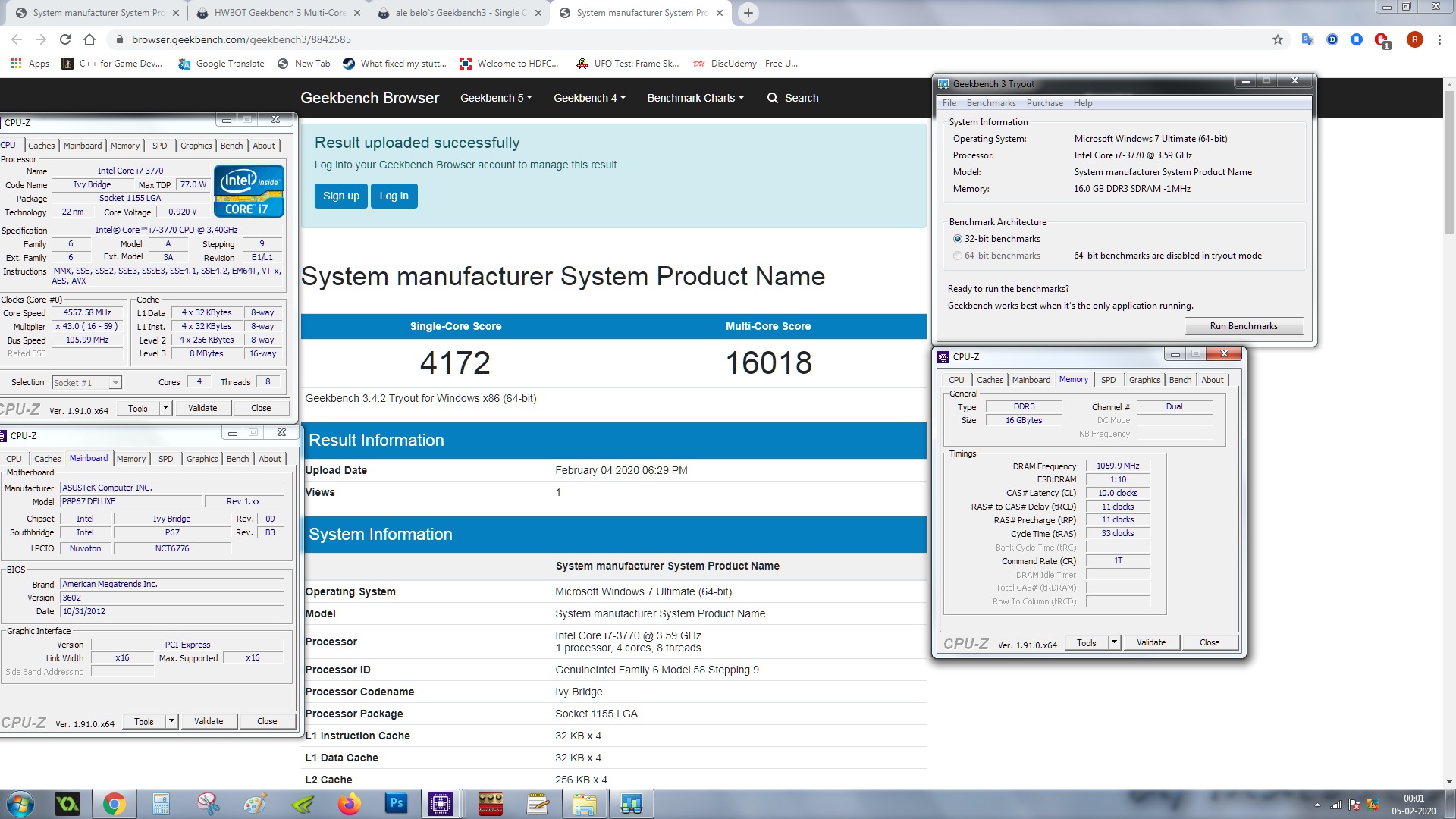Image resolution: width=1456 pixels, height=819 pixels.
Task: Click Validate in top-left CPU-Z window
Action: (x=202, y=408)
